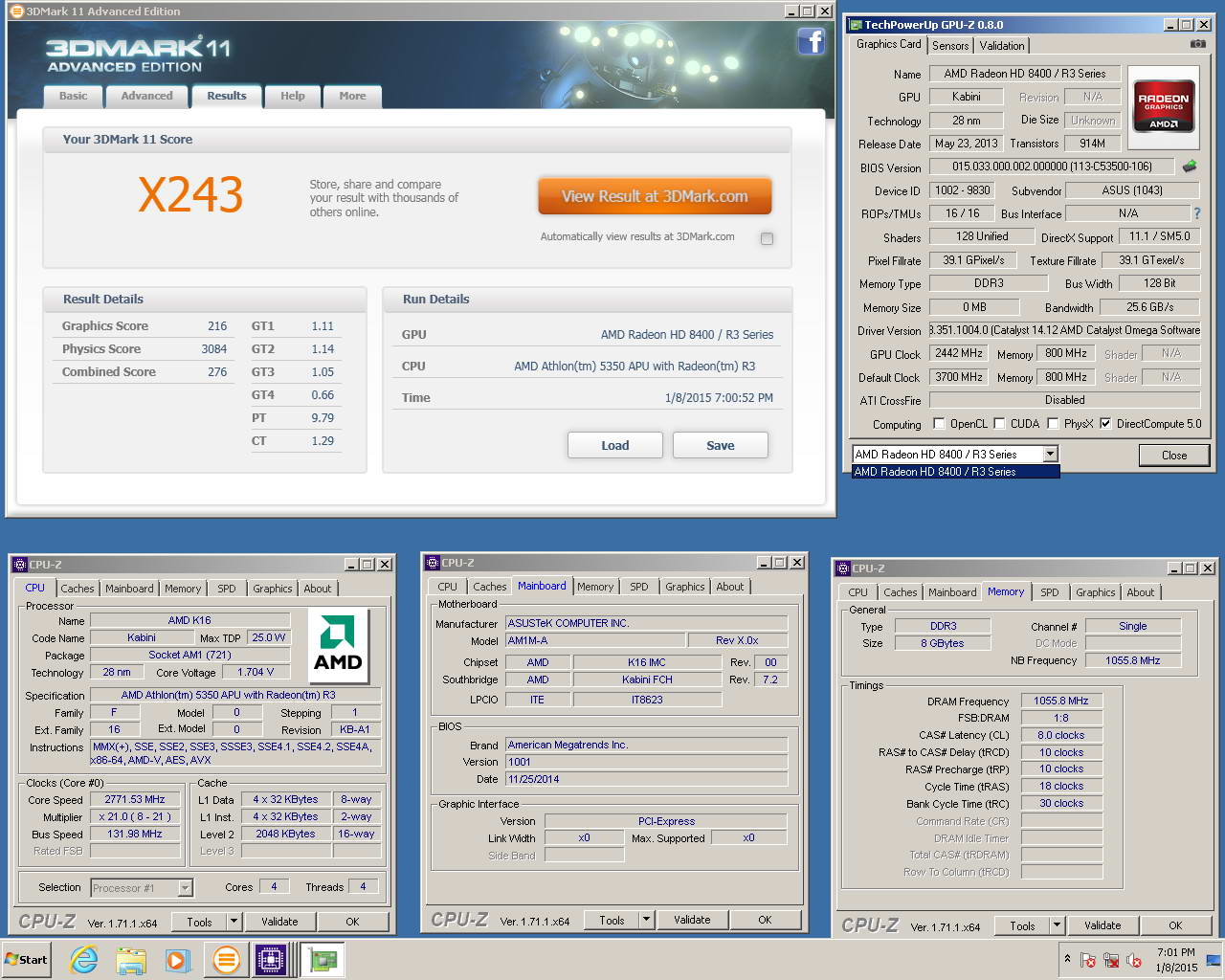
Task: Click the CPU-Z Core Speed value 2771.53 MHz
Action: [x=135, y=799]
